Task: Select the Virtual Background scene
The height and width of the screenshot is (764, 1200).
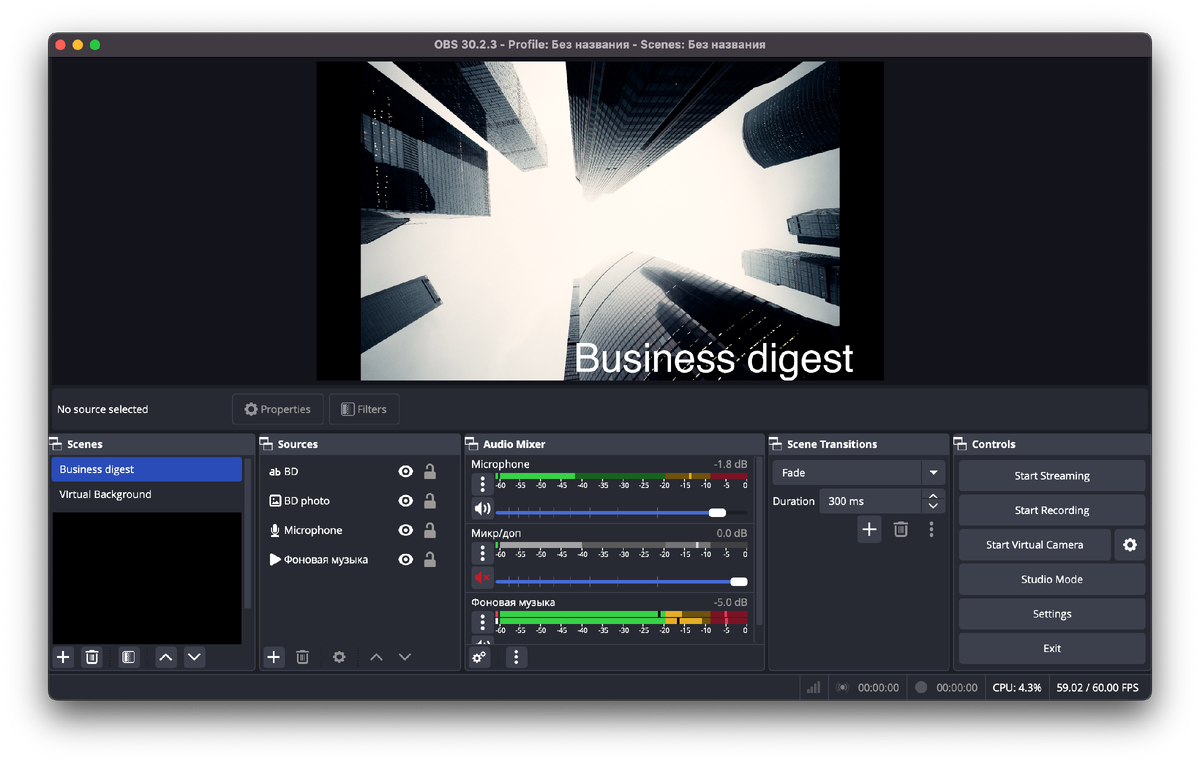Action: pos(147,495)
